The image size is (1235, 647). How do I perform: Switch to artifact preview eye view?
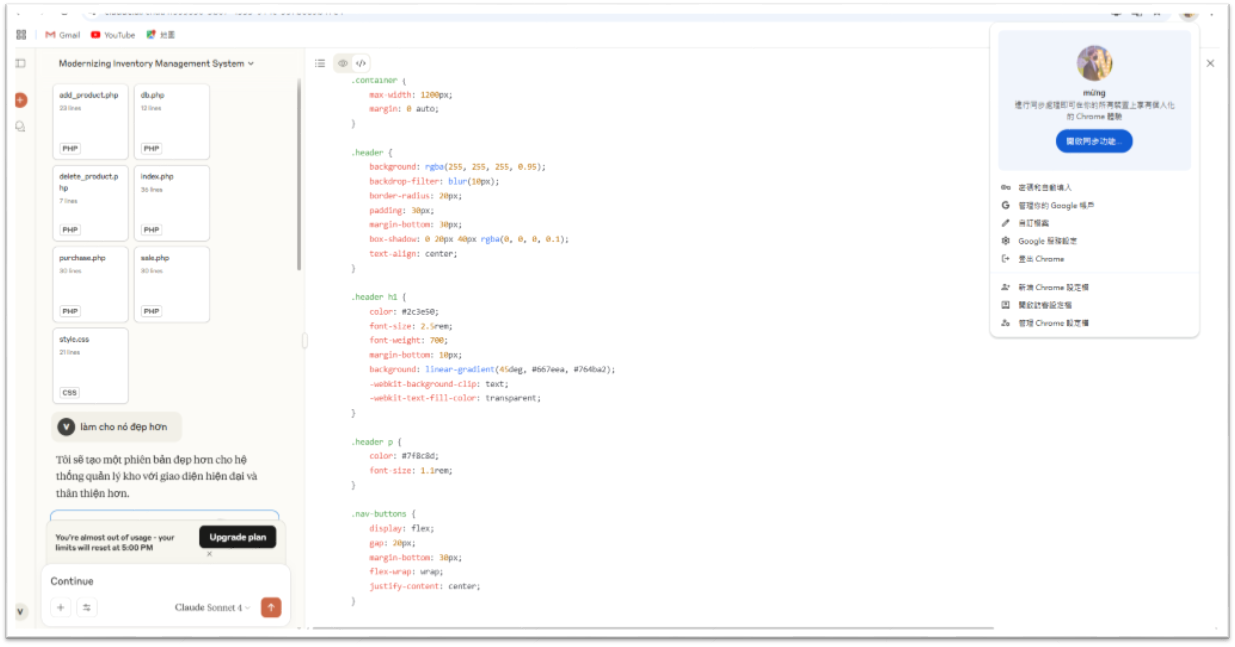coord(343,63)
